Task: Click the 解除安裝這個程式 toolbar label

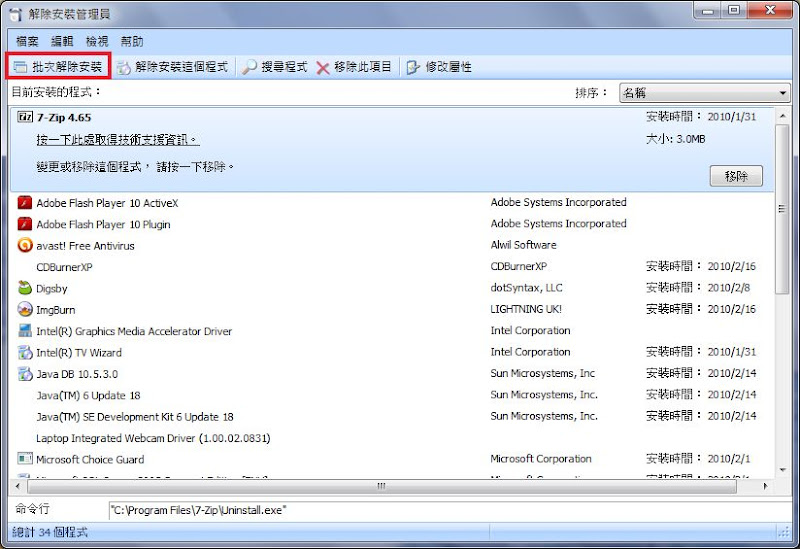Action: (x=181, y=67)
